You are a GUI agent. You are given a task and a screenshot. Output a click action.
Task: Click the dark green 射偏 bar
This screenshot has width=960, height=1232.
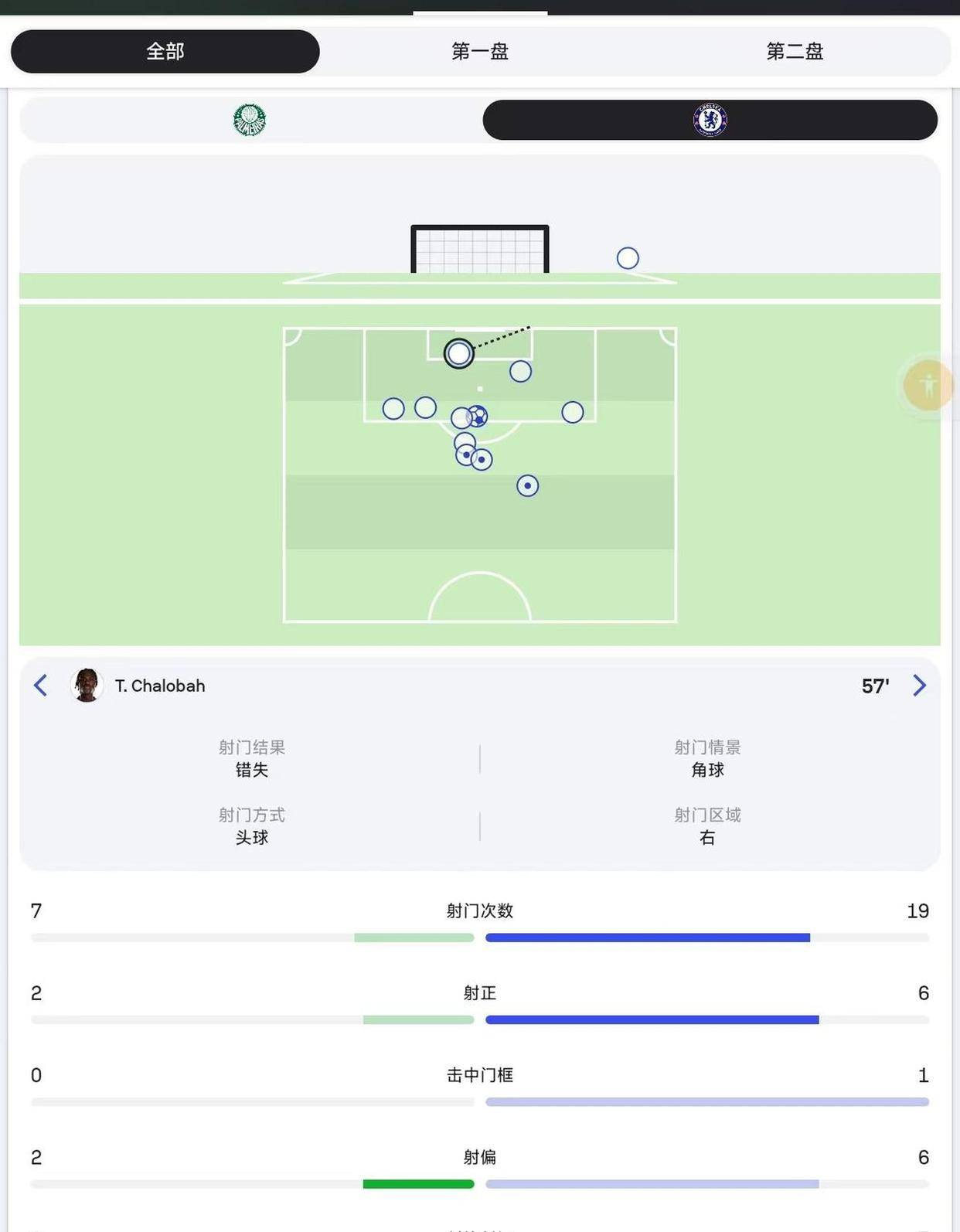tap(418, 1184)
